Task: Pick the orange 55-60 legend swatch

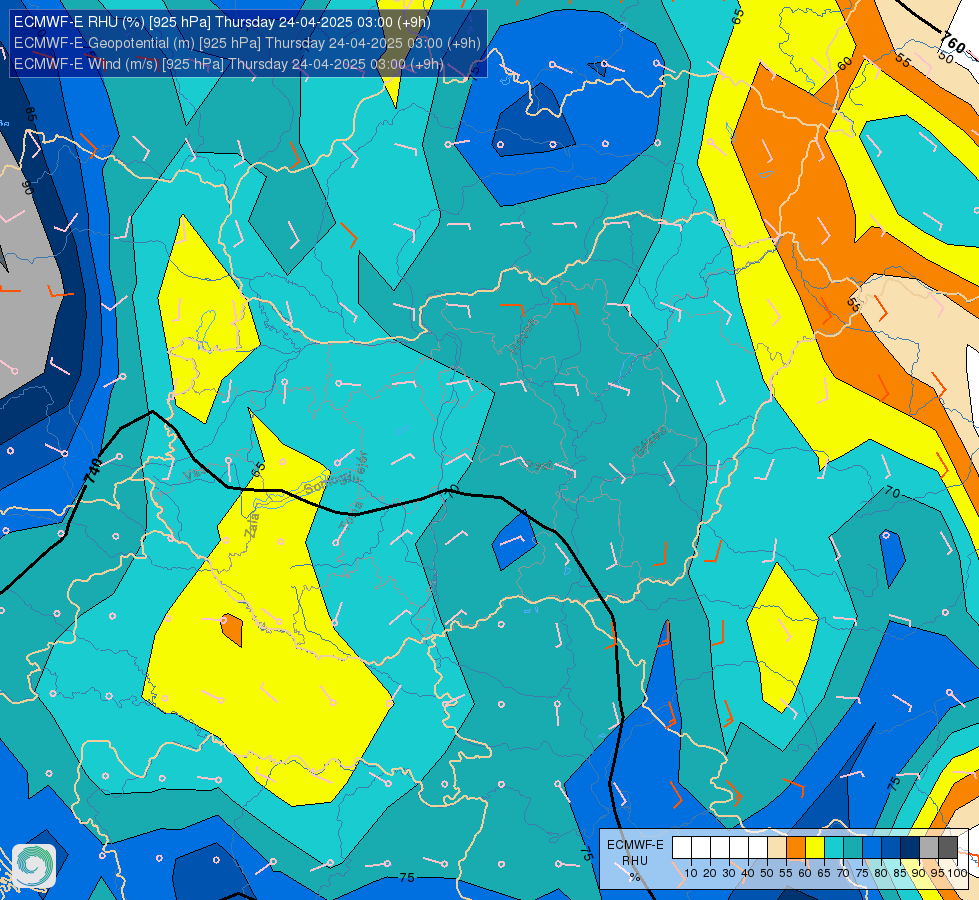Action: point(796,847)
